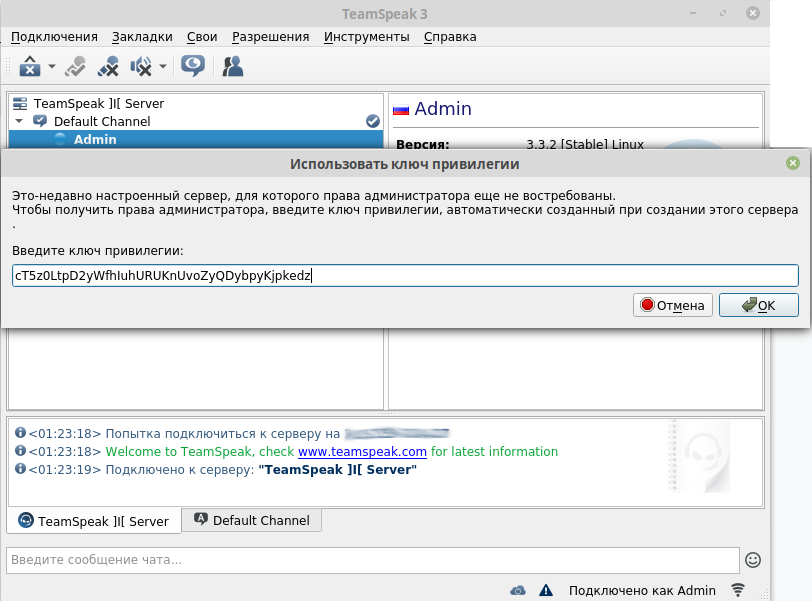Toggle the mute speakers toolbar icon
The image size is (812, 601).
[x=141, y=66]
